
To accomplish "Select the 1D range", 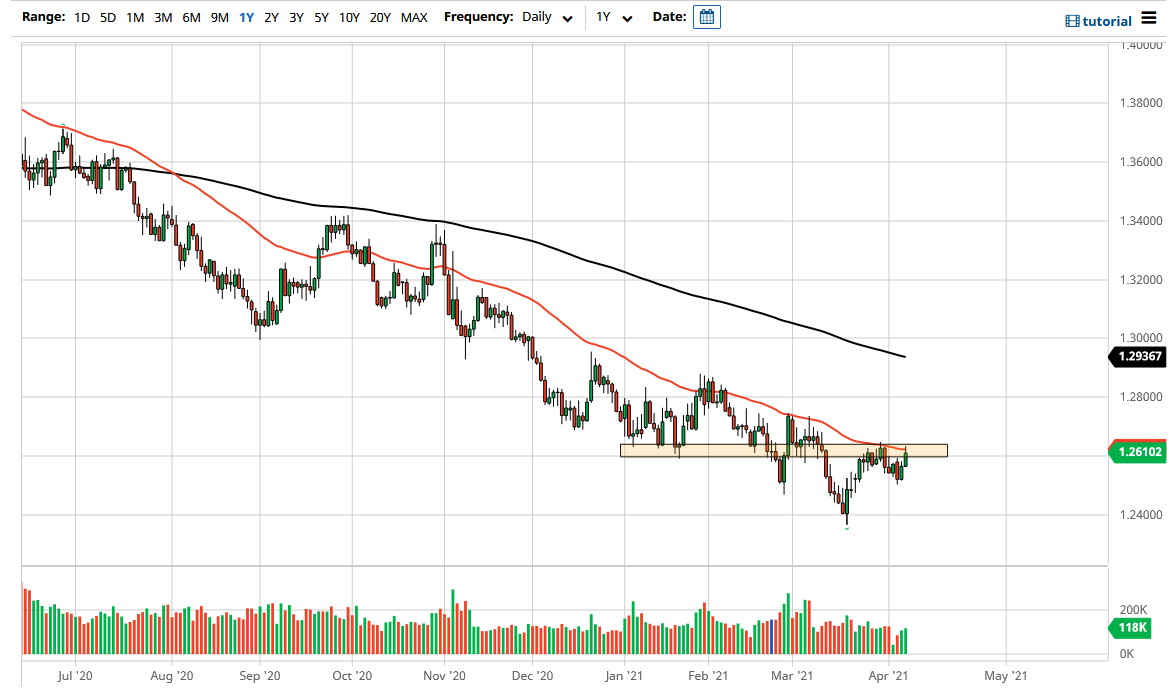I will [x=80, y=17].
